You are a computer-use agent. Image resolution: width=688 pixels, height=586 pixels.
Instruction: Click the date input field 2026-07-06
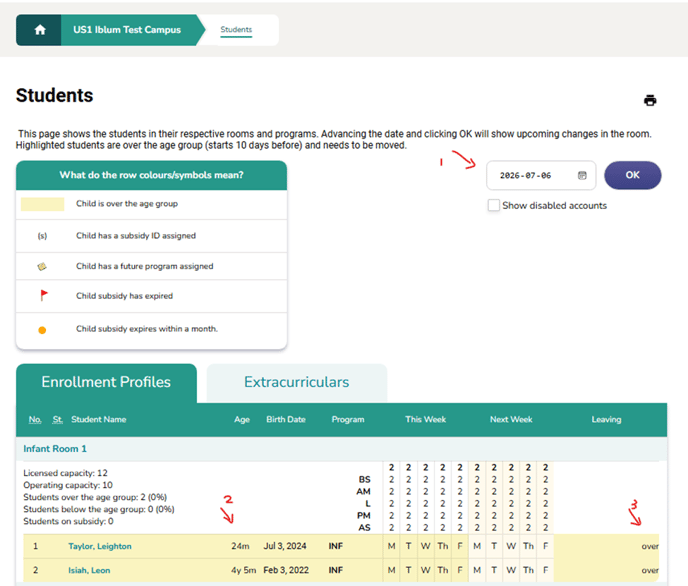point(528,175)
